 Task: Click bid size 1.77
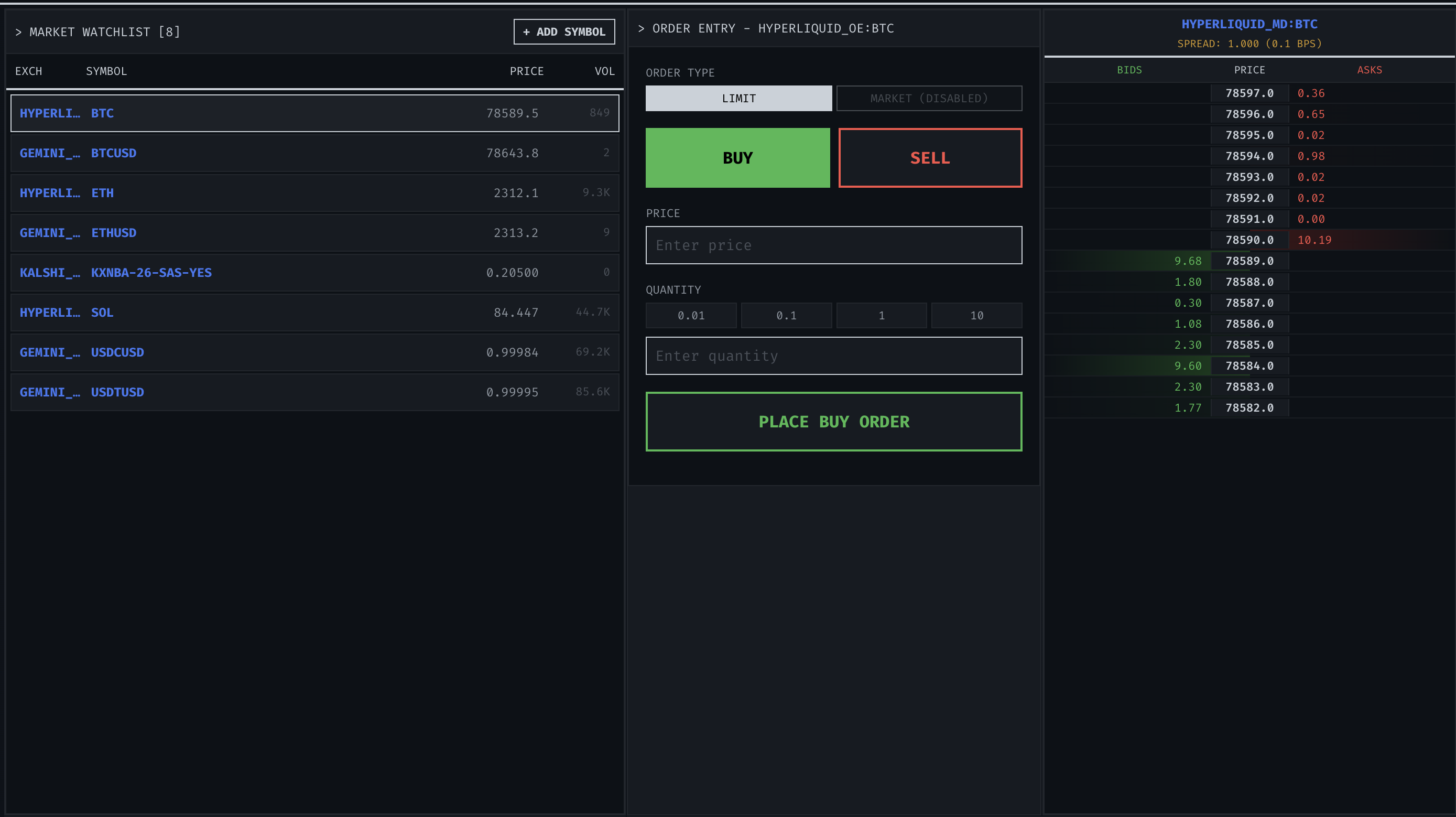(1188, 407)
